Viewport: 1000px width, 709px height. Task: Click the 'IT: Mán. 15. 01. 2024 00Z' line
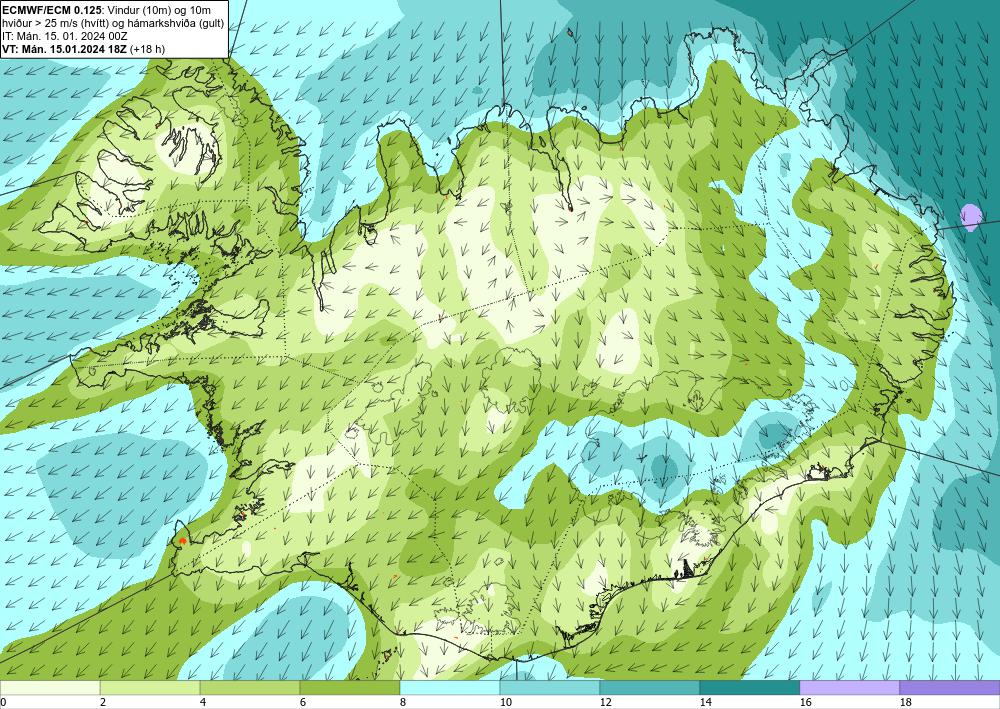click(x=65, y=36)
